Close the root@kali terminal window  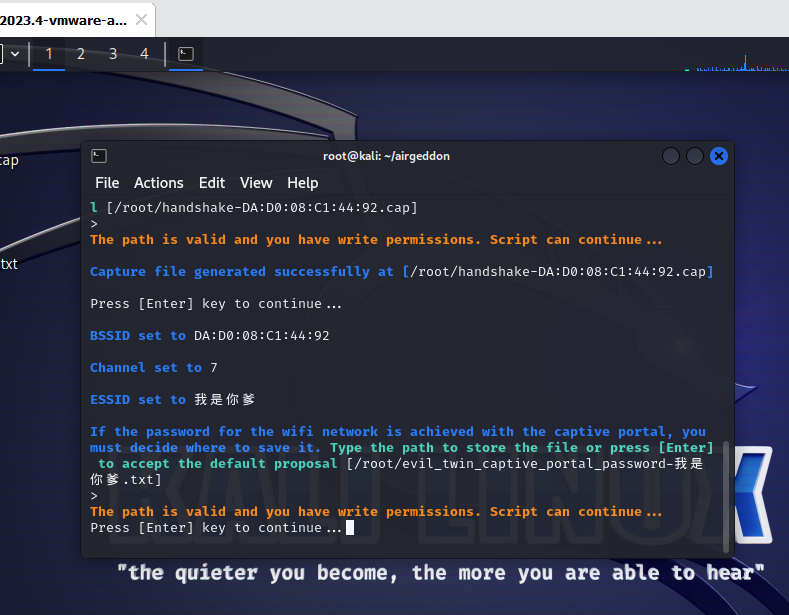pyautogui.click(x=718, y=156)
